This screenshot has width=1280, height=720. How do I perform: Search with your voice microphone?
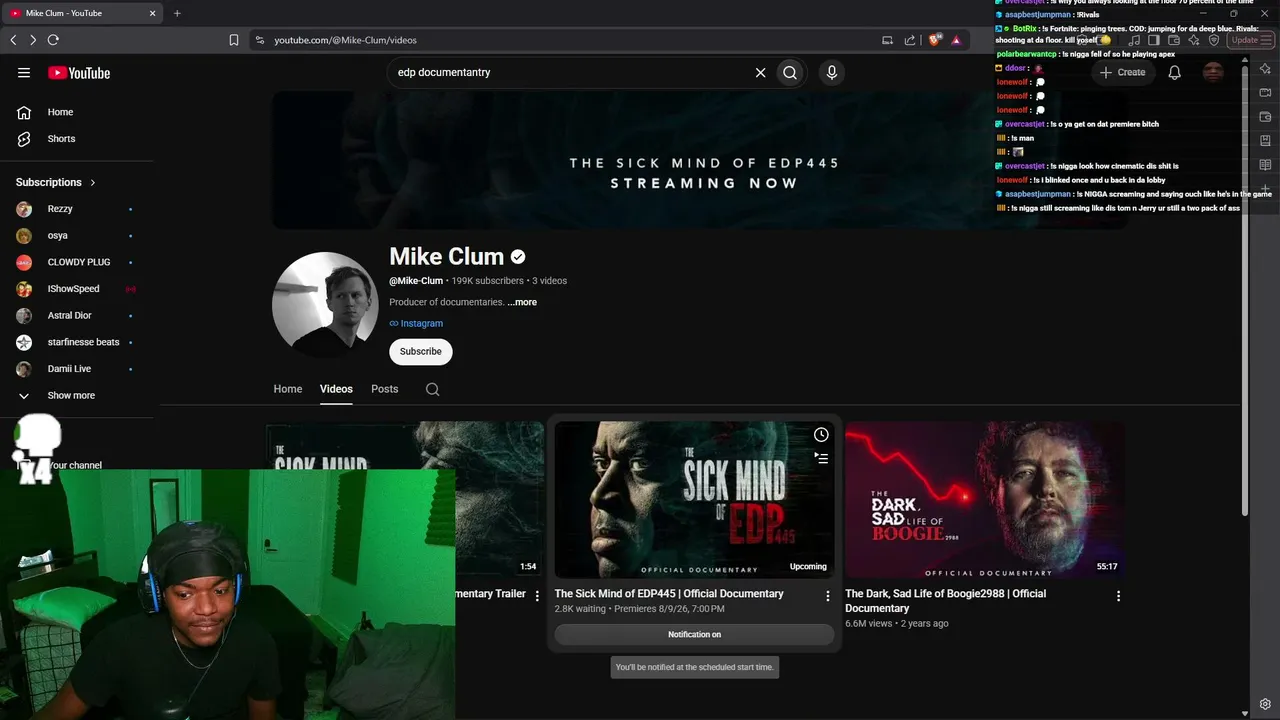831,72
